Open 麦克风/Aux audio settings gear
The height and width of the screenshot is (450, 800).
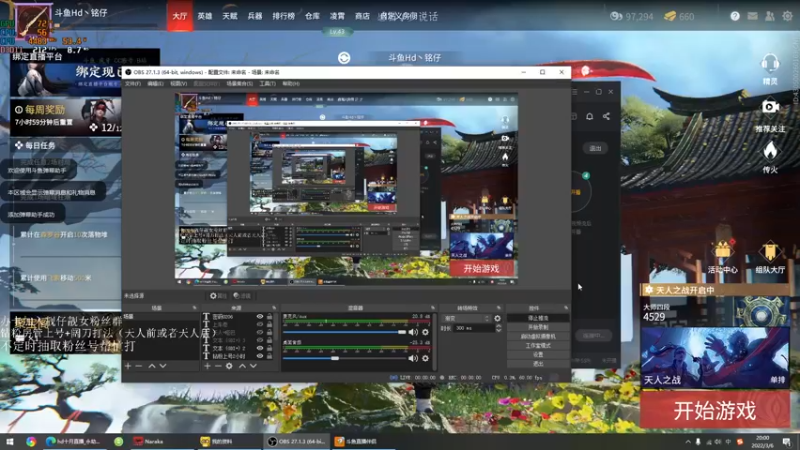coord(425,332)
